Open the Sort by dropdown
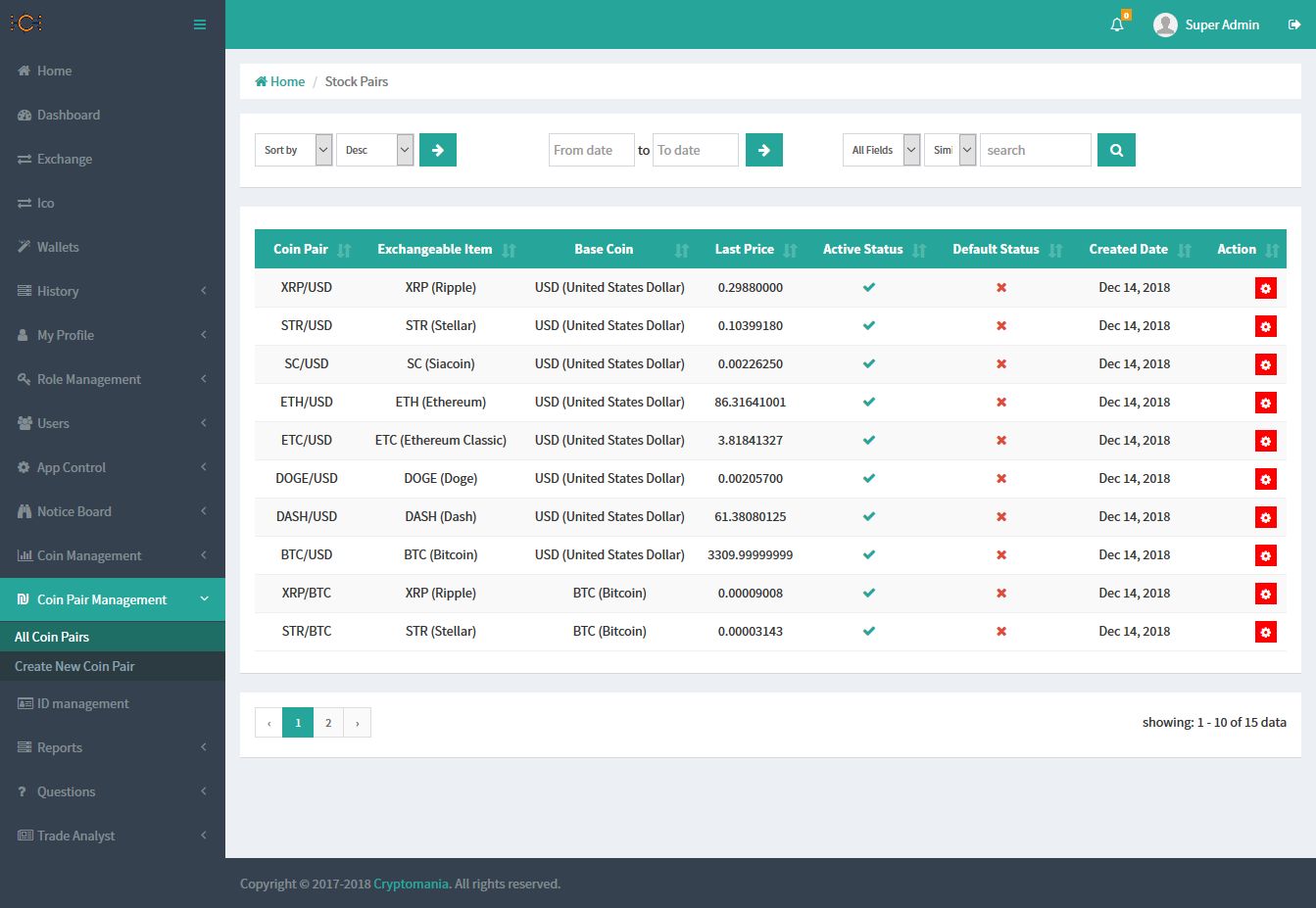 294,150
